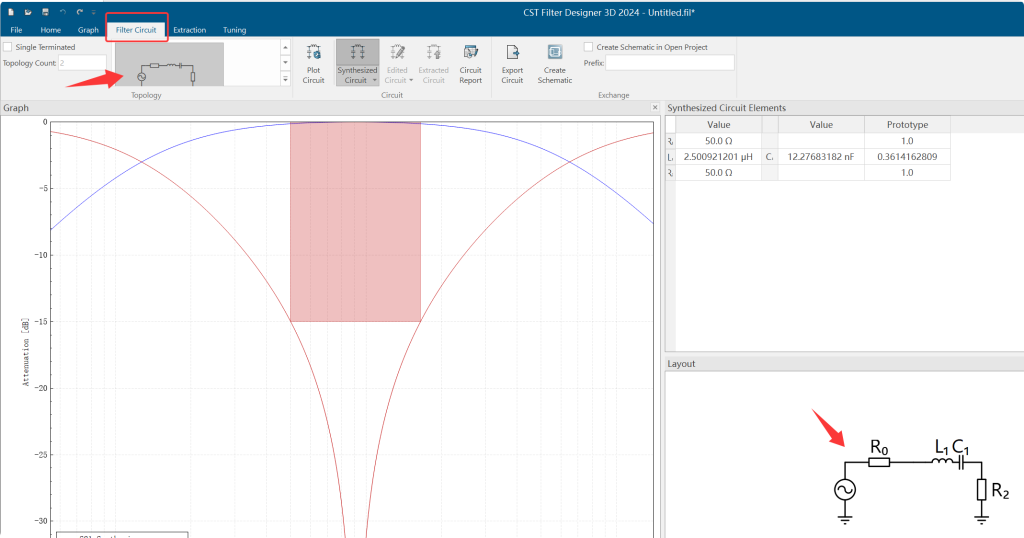Click resistor R0 in the layout schematic
The height and width of the screenshot is (538, 1024).
(879, 462)
